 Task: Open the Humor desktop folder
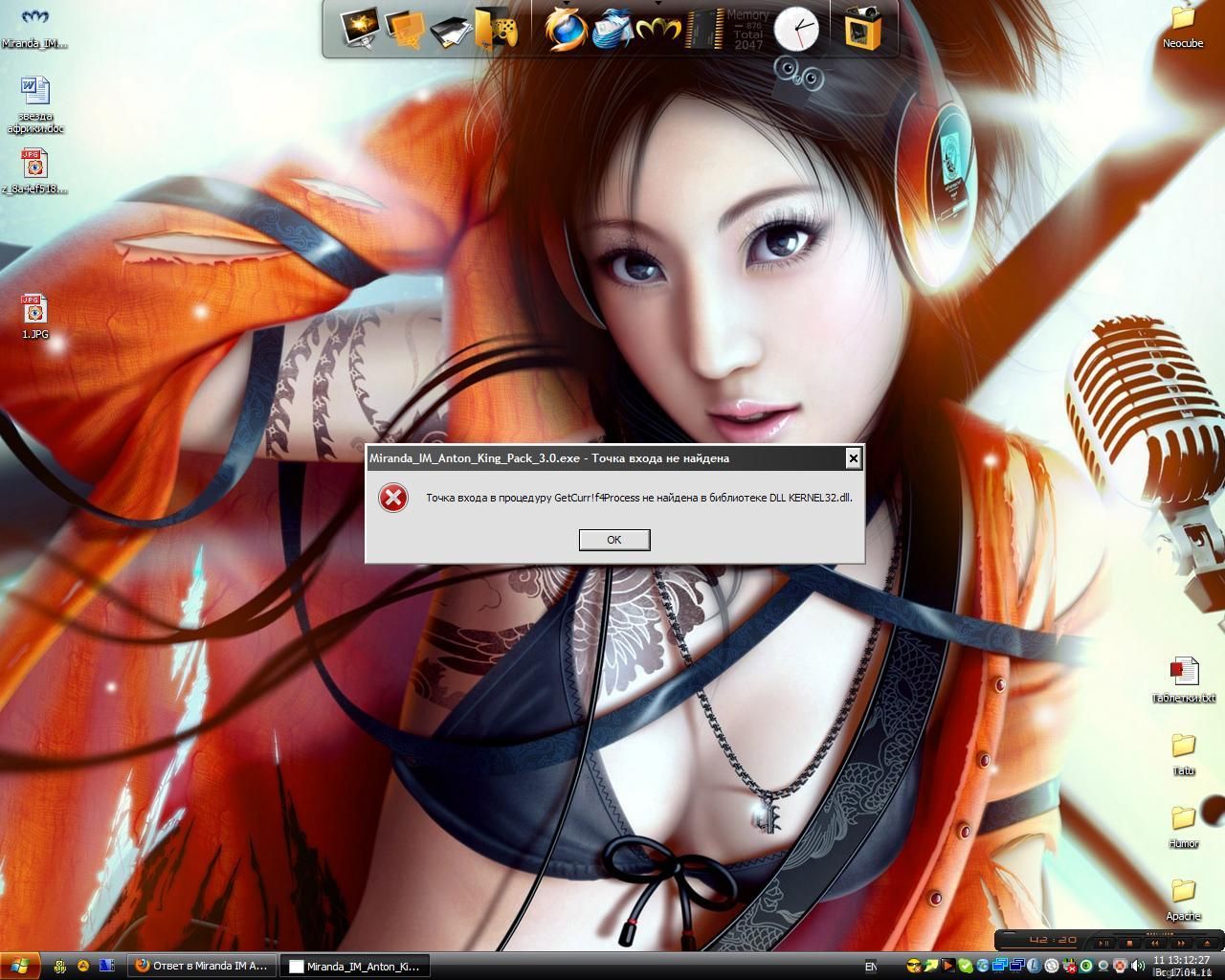coord(1184,827)
